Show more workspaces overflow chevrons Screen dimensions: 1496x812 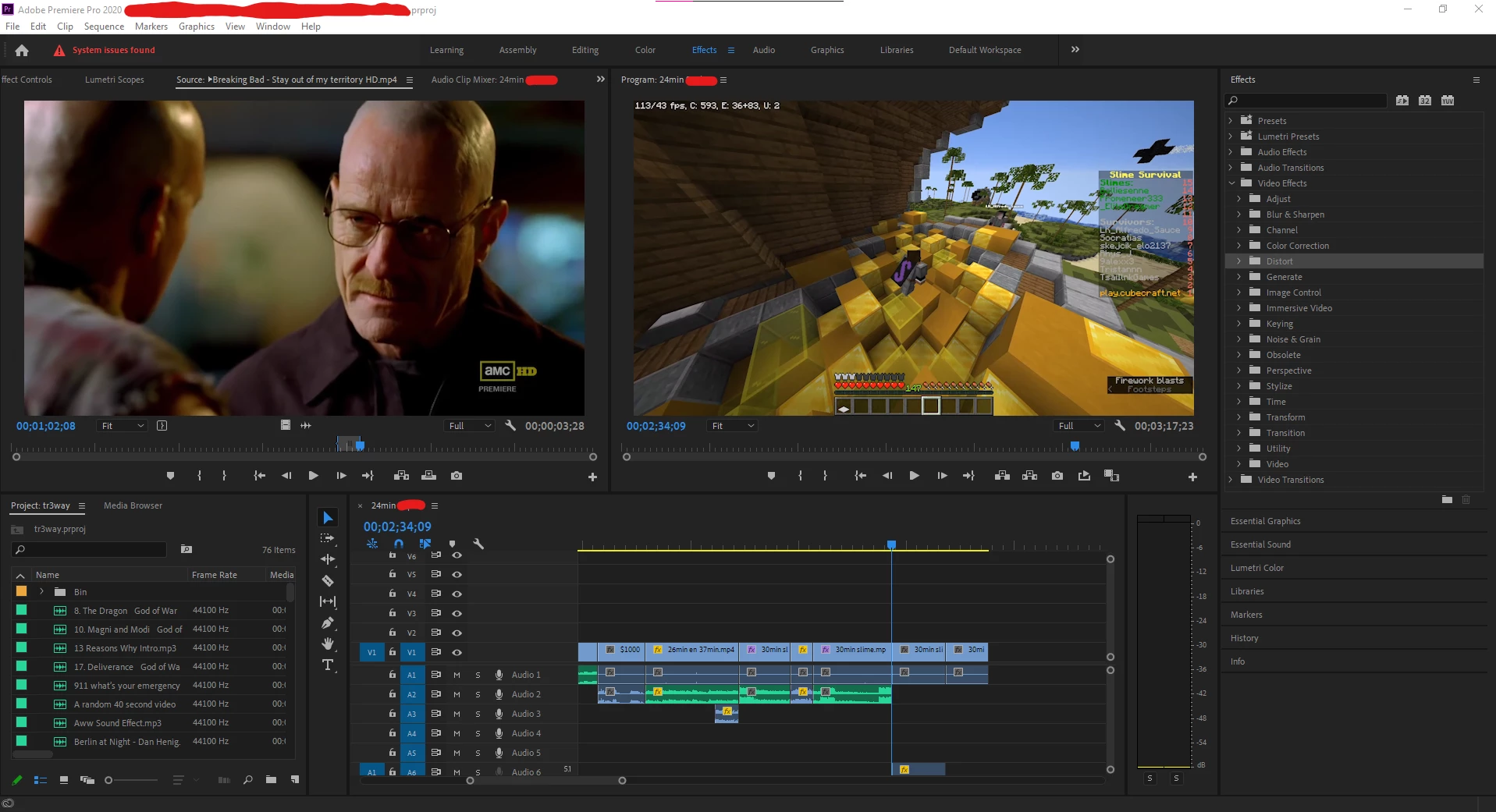1075,49
